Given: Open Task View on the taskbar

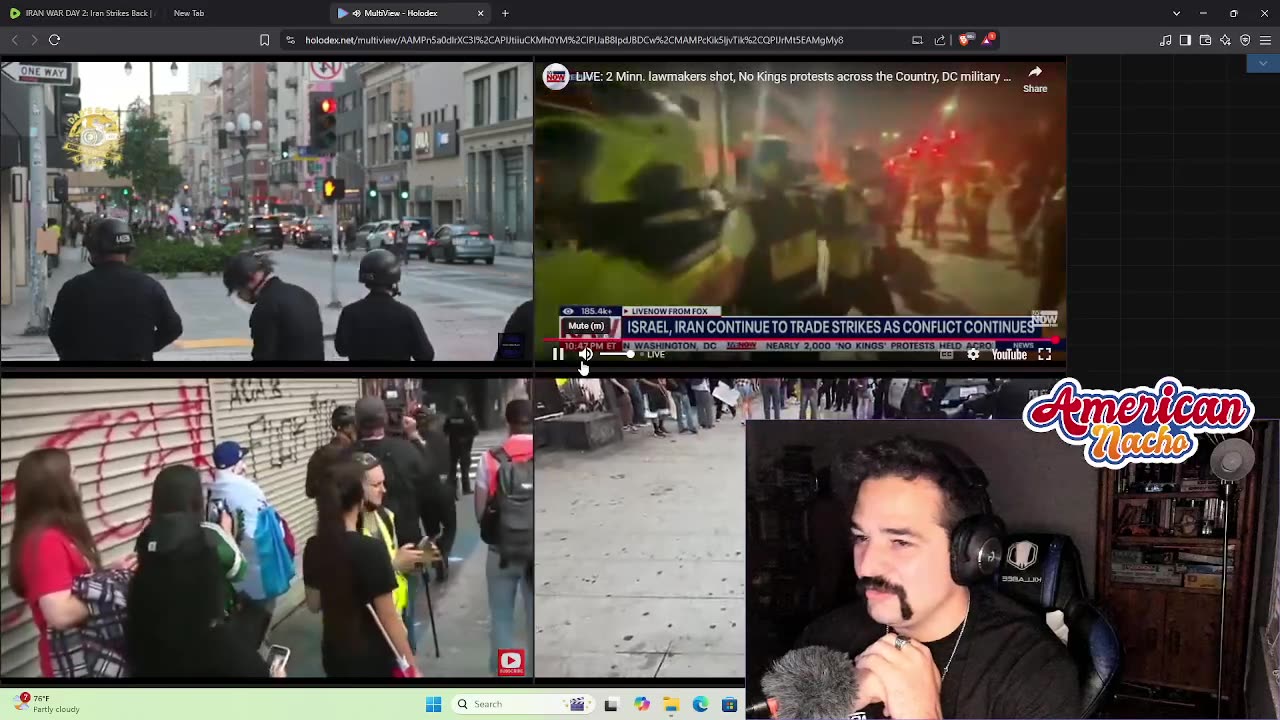Looking at the screenshot, I should (x=611, y=704).
